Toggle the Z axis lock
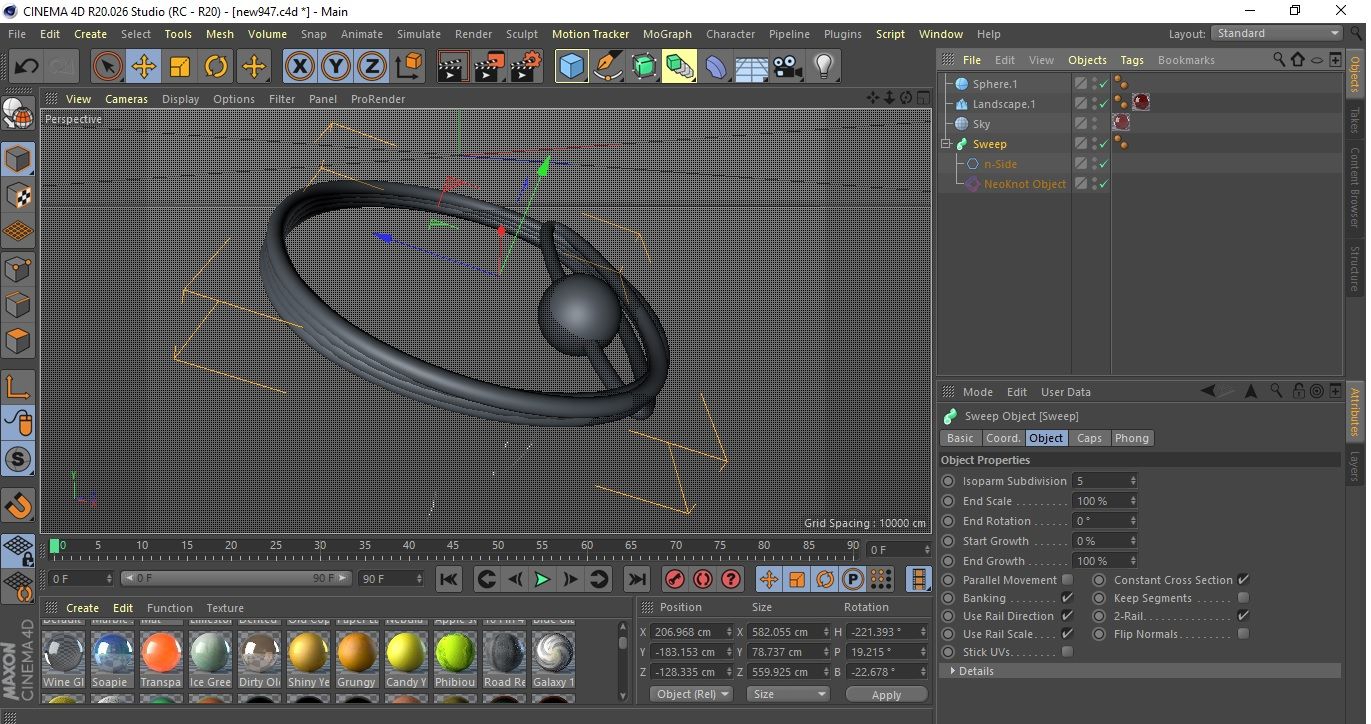 pyautogui.click(x=372, y=67)
